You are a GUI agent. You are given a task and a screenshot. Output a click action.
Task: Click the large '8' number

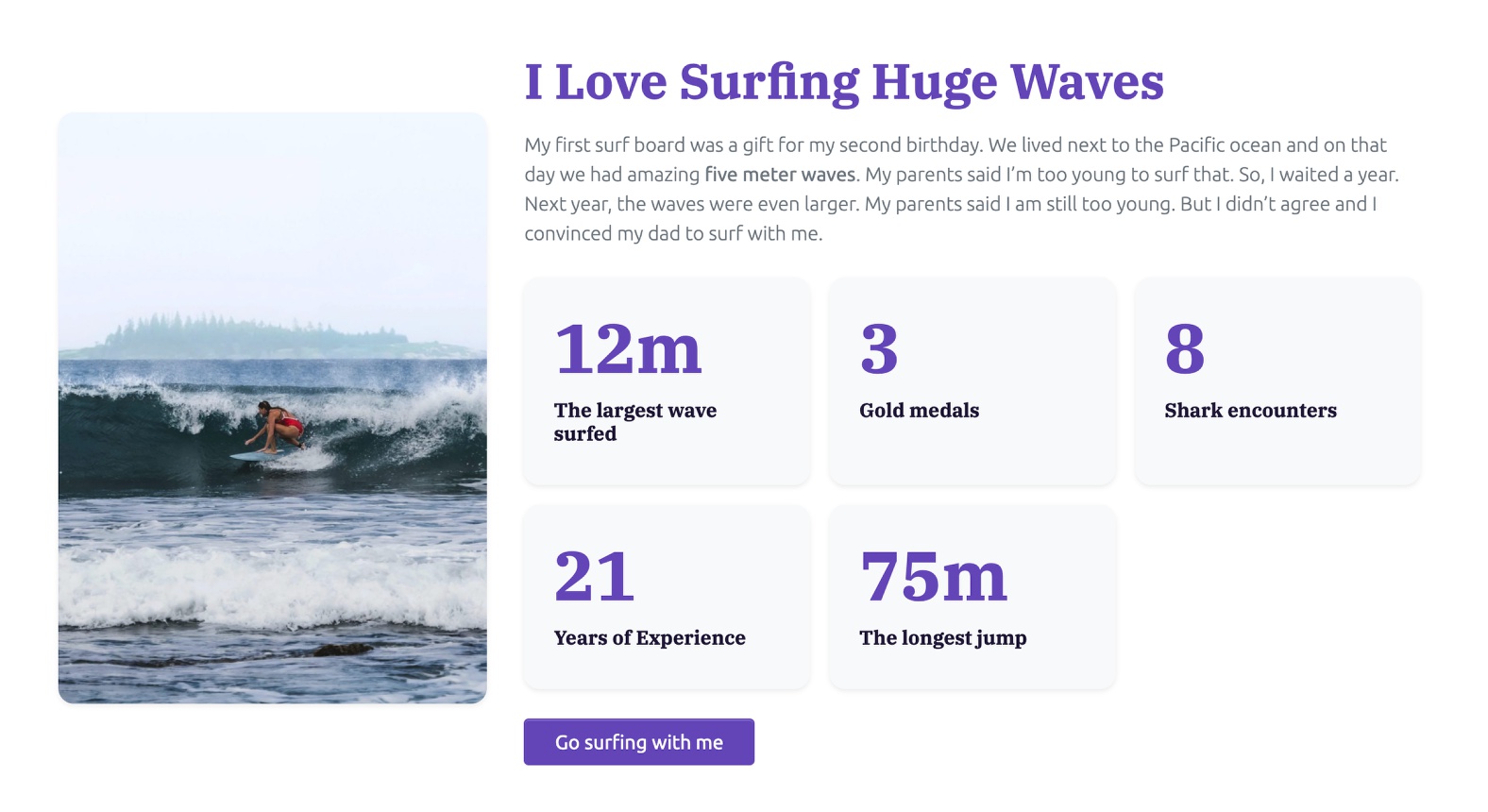1184,348
